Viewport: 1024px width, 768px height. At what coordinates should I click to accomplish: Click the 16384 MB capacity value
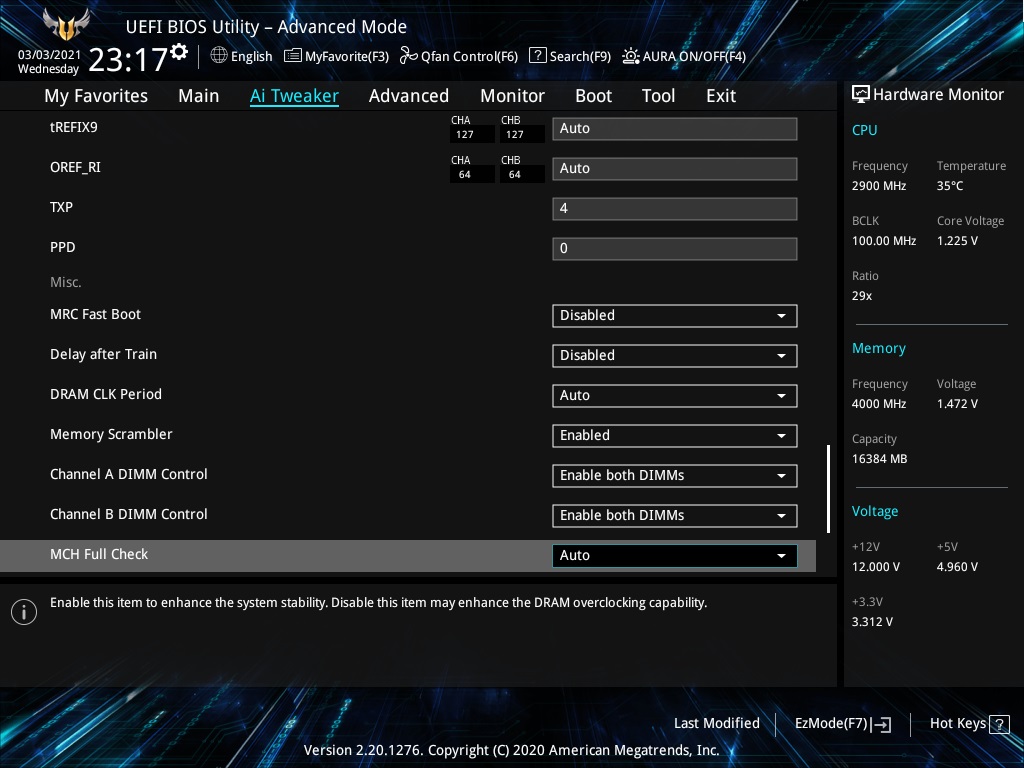coord(880,459)
